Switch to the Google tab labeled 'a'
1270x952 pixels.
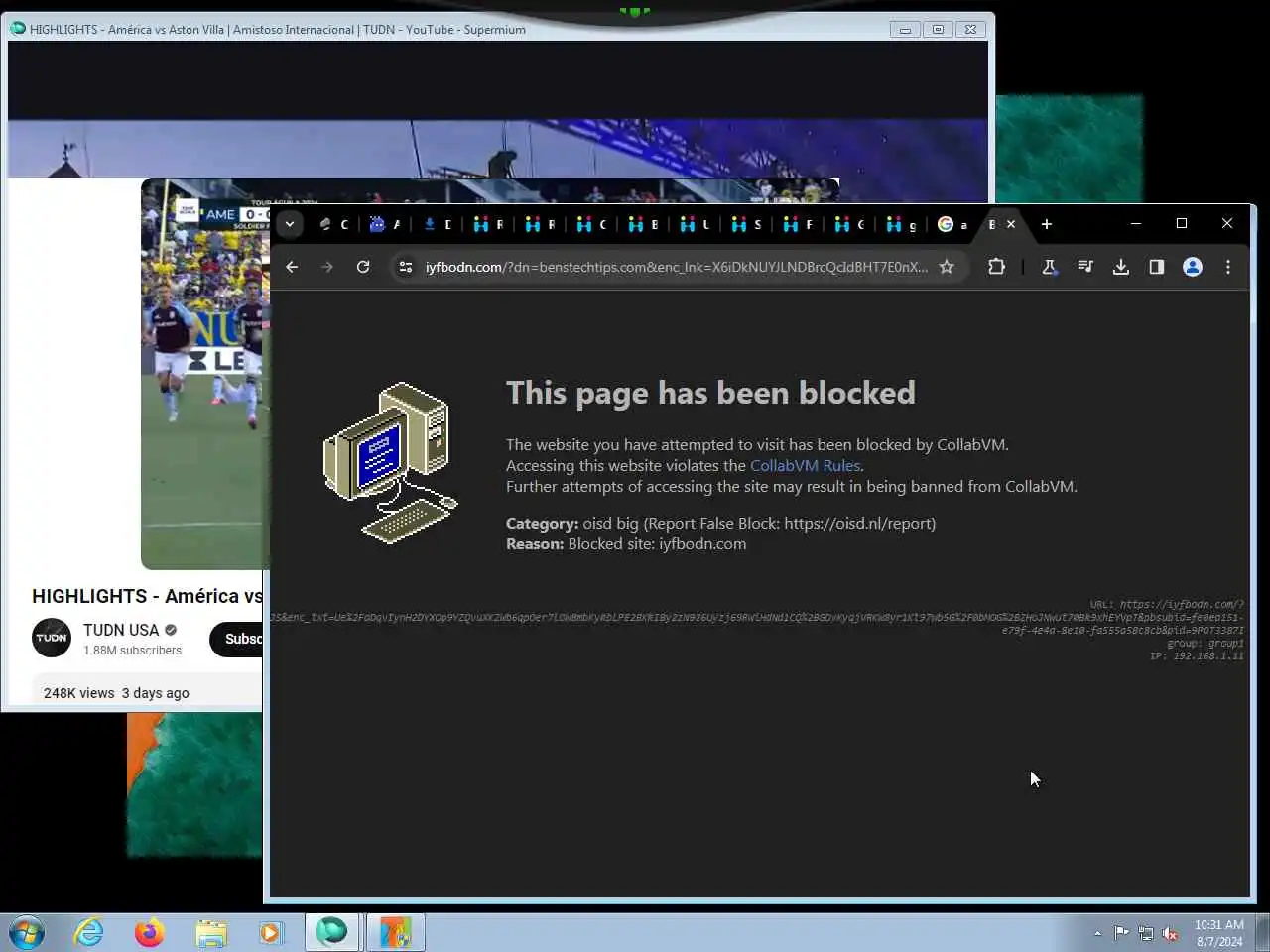pos(952,225)
